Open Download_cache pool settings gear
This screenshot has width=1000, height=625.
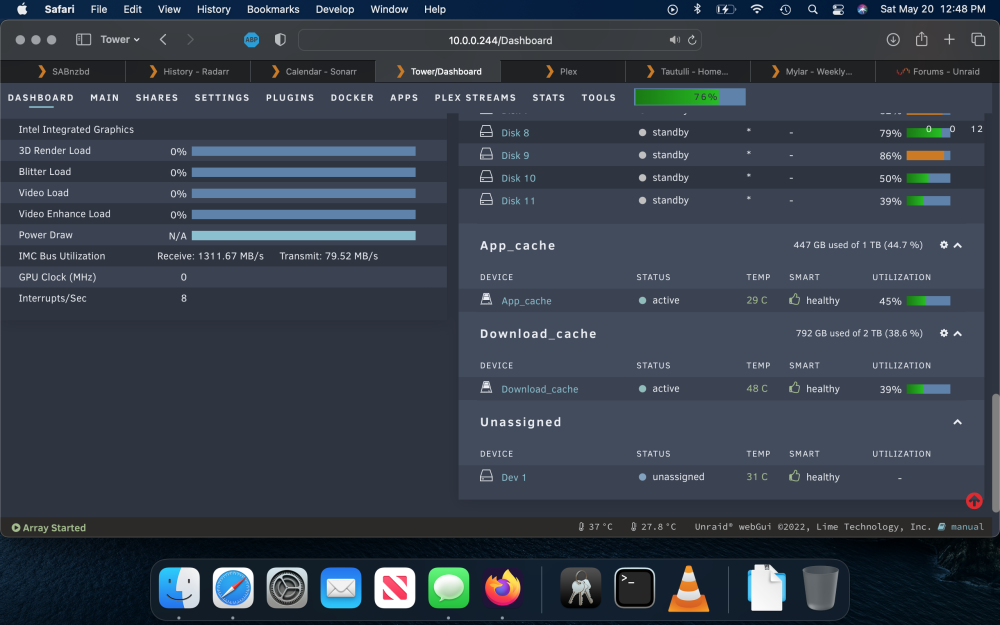coord(944,333)
